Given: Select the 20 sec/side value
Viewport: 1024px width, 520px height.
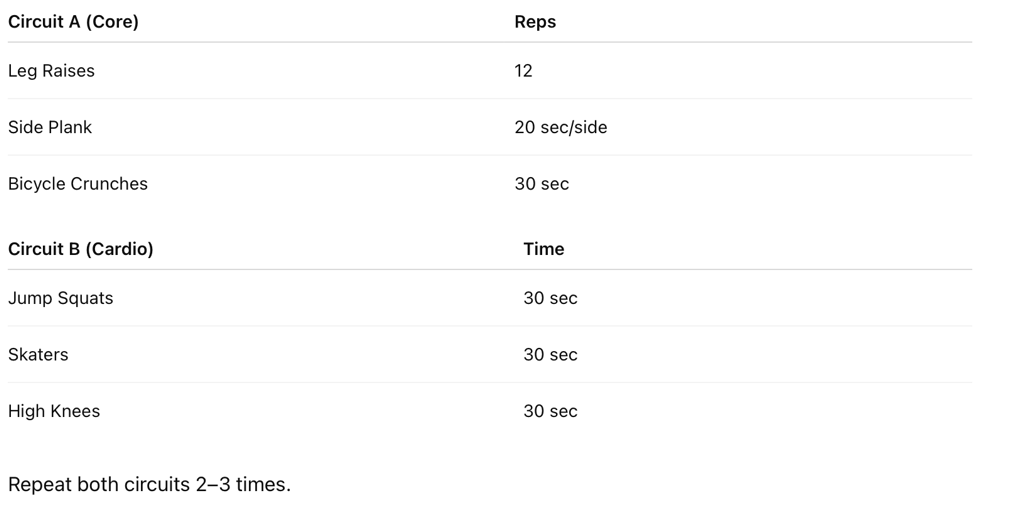Looking at the screenshot, I should (x=561, y=127).
